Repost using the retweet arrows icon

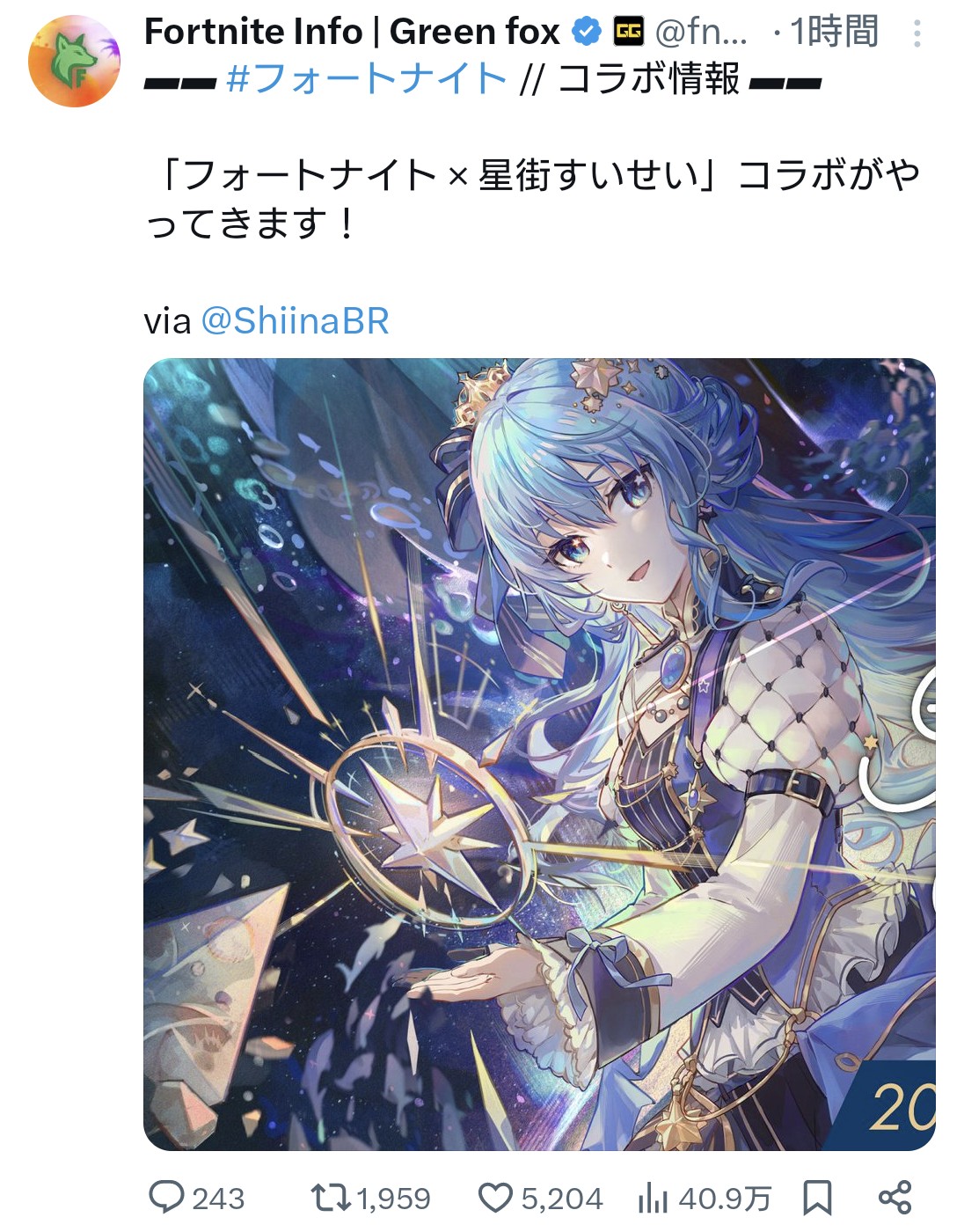[331, 1197]
